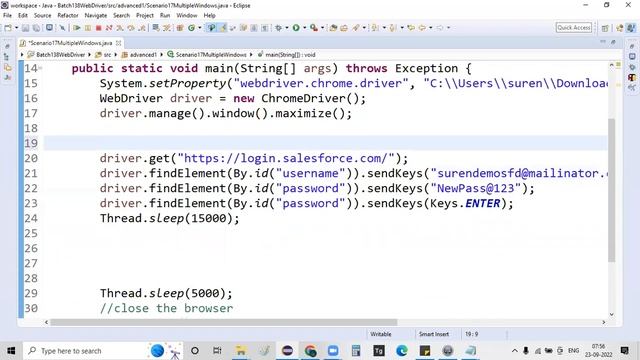Image resolution: width=640 pixels, height=360 pixels.
Task: Click Scenario17MultipleWindows class in breadcrumb
Action: coord(211,55)
